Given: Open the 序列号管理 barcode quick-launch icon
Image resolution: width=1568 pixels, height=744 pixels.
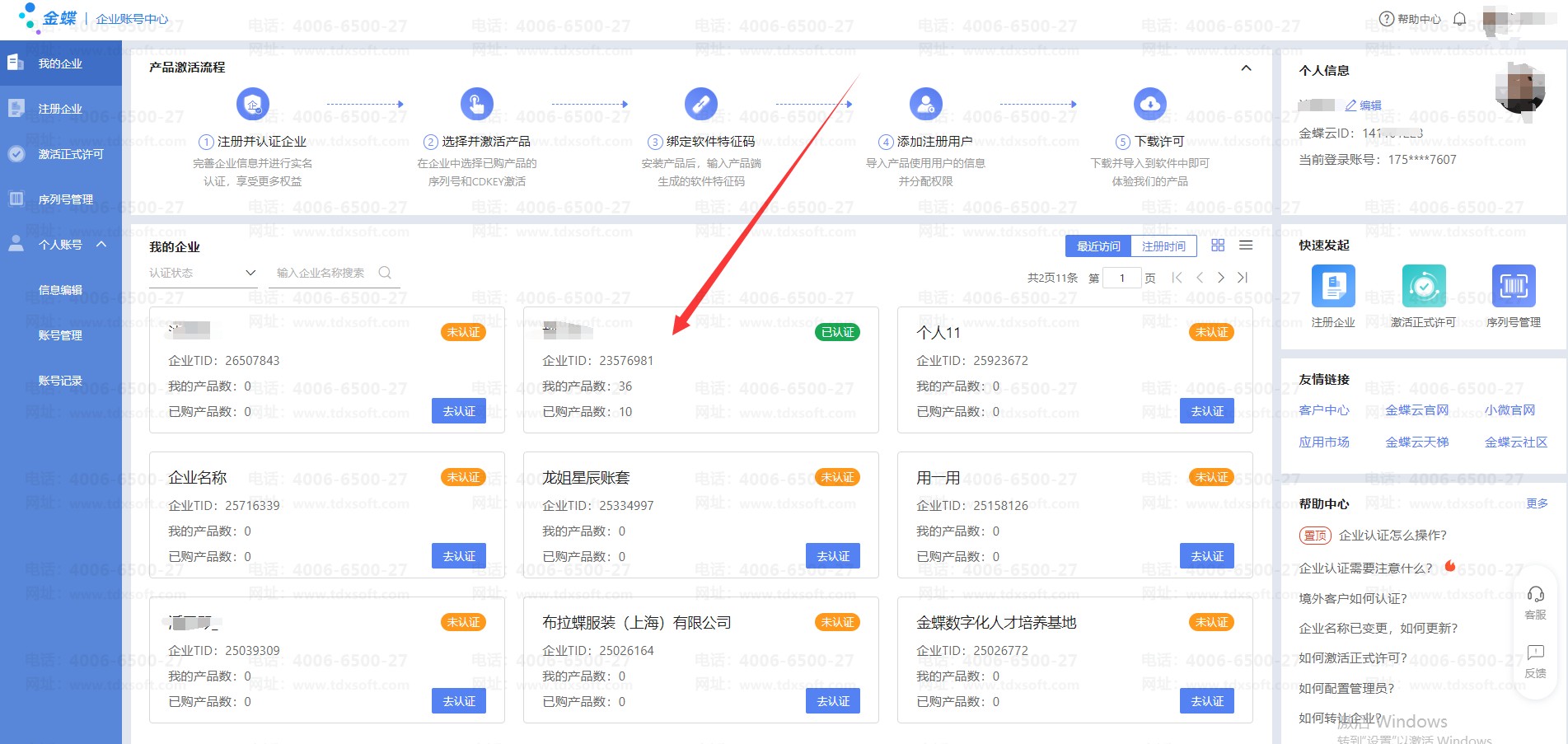Looking at the screenshot, I should (x=1513, y=287).
